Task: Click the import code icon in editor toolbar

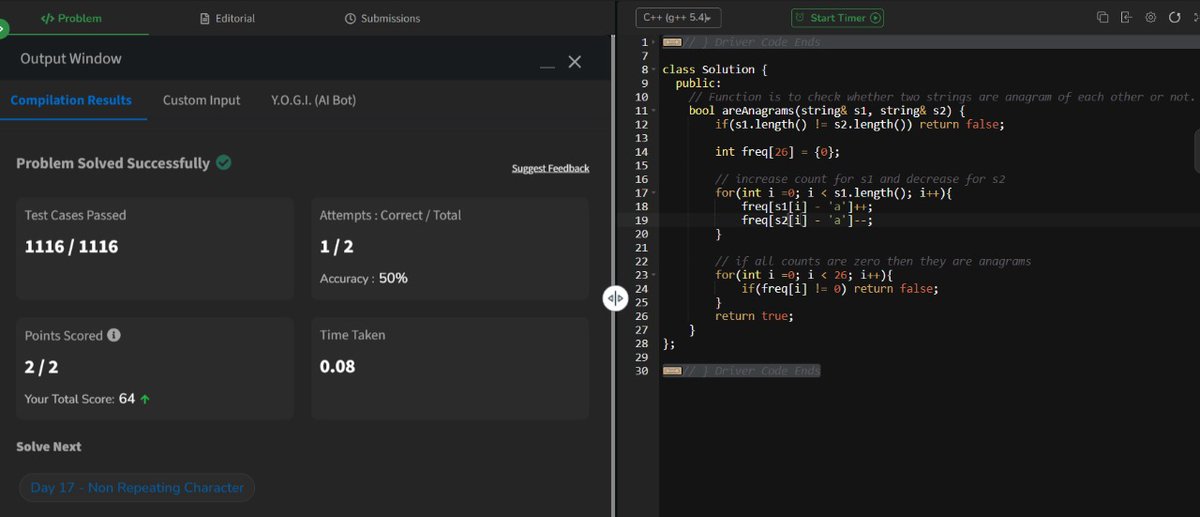Action: coord(1126,18)
